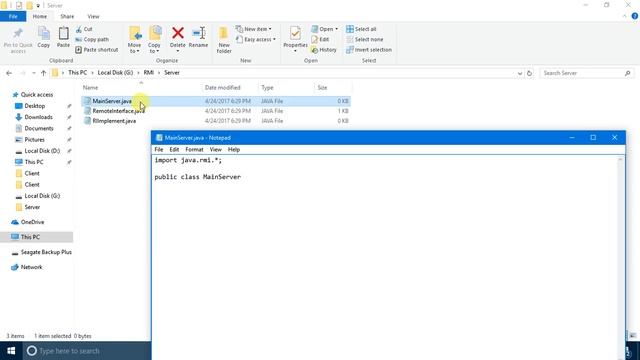The height and width of the screenshot is (360, 640).
Task: Switch to the View ribbon tab
Action: click(93, 16)
